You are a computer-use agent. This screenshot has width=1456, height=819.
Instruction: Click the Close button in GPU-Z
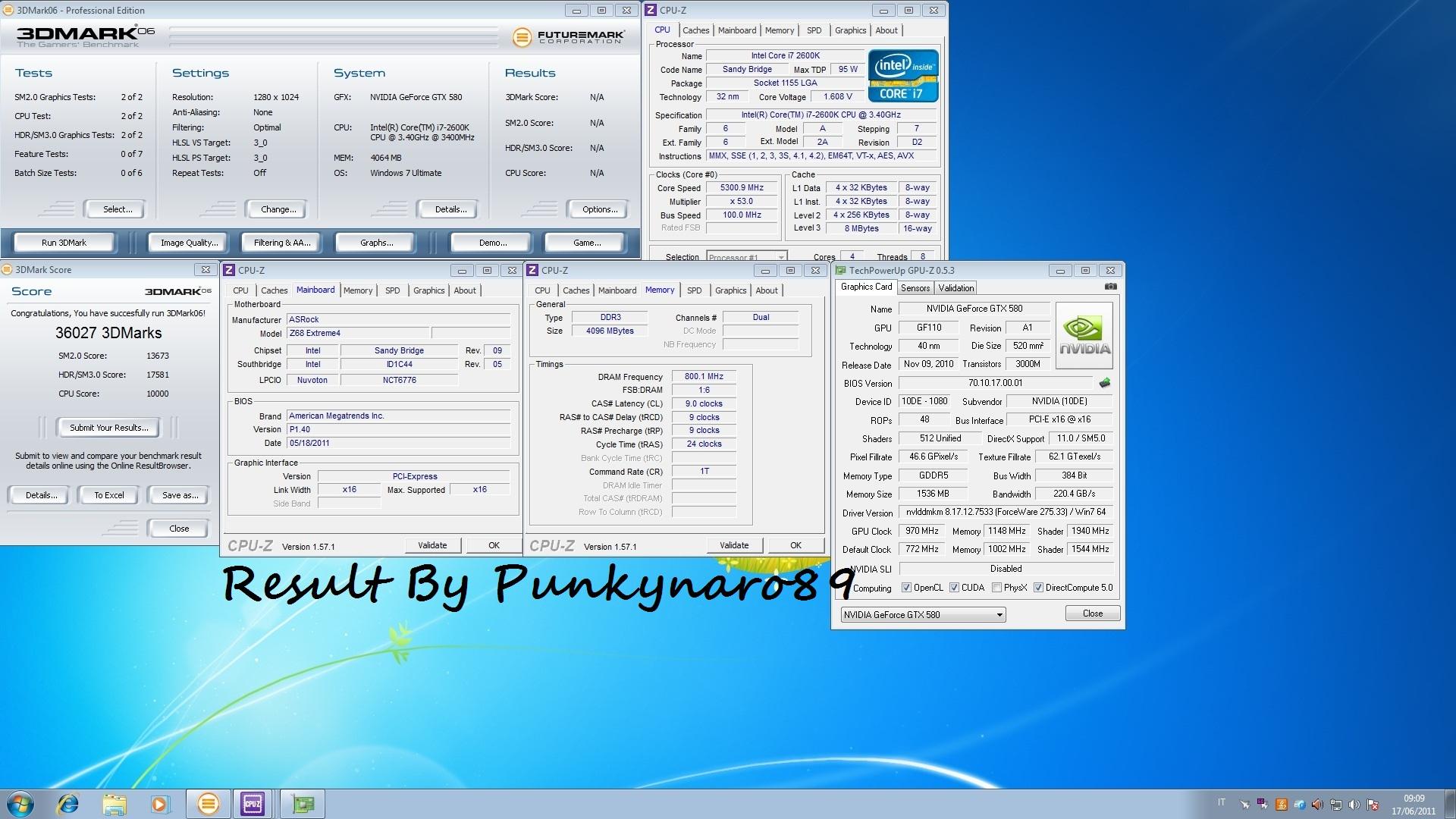pos(1093,613)
